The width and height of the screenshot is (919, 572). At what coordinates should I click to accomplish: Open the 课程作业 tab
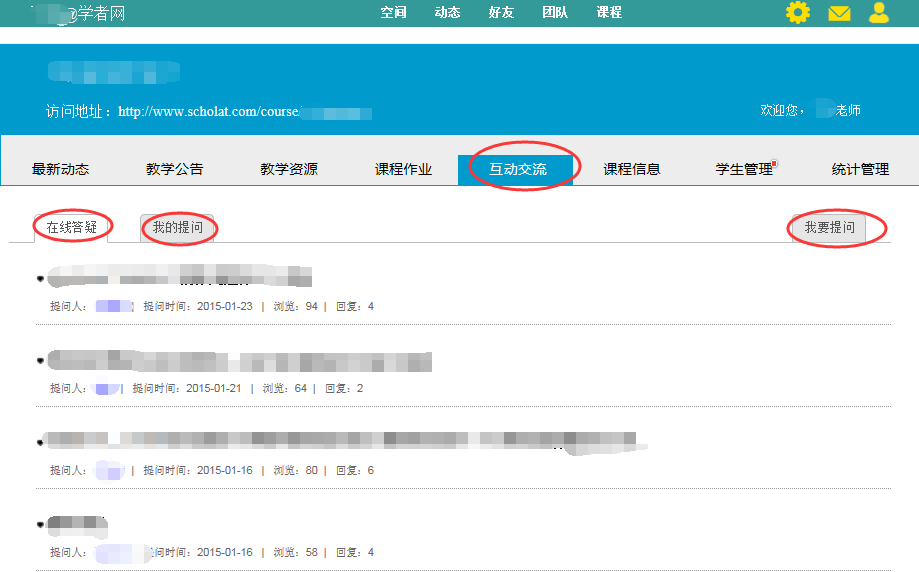coord(403,169)
